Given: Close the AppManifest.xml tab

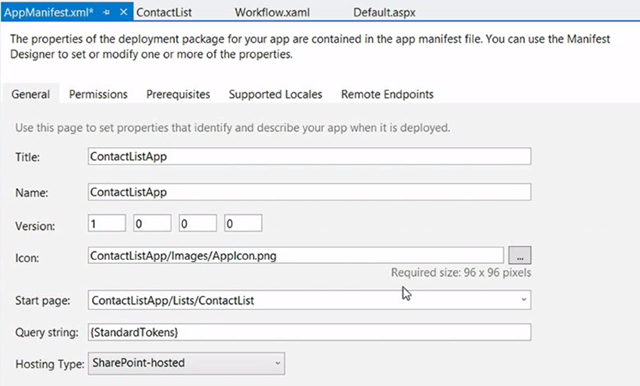Looking at the screenshot, I should [x=123, y=12].
